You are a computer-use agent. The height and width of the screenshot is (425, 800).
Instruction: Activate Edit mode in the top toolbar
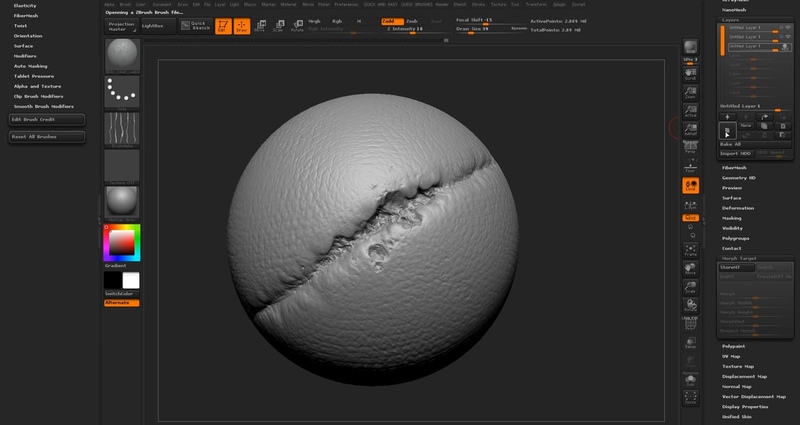[x=223, y=26]
